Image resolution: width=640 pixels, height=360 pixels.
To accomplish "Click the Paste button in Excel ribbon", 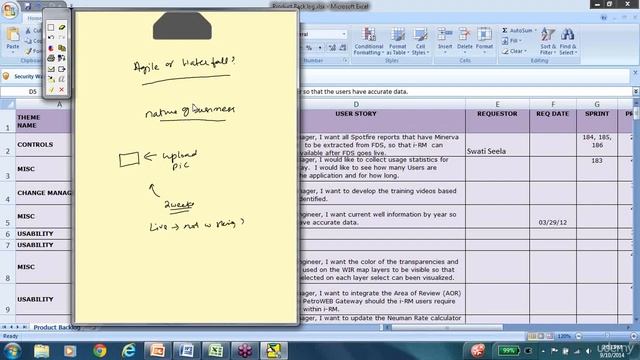I will [x=13, y=39].
